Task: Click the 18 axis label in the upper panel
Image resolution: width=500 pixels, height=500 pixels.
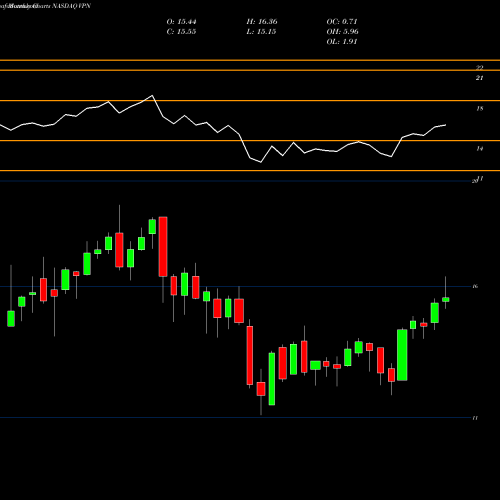Action: (x=480, y=108)
